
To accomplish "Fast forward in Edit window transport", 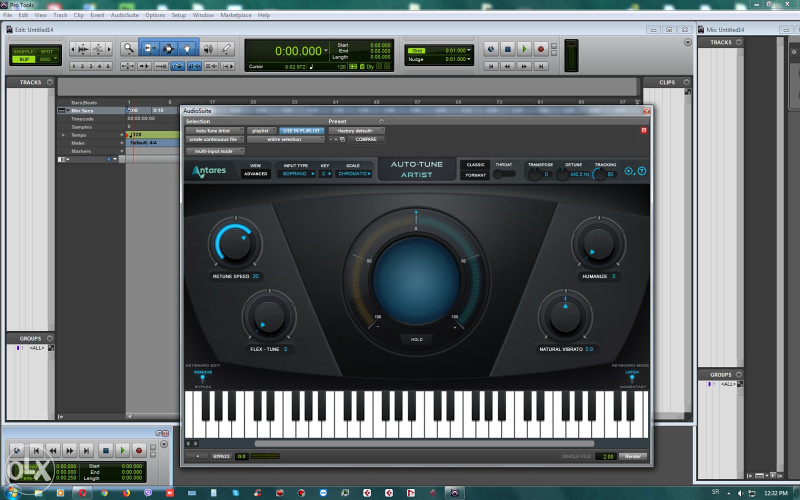I will (x=524, y=66).
